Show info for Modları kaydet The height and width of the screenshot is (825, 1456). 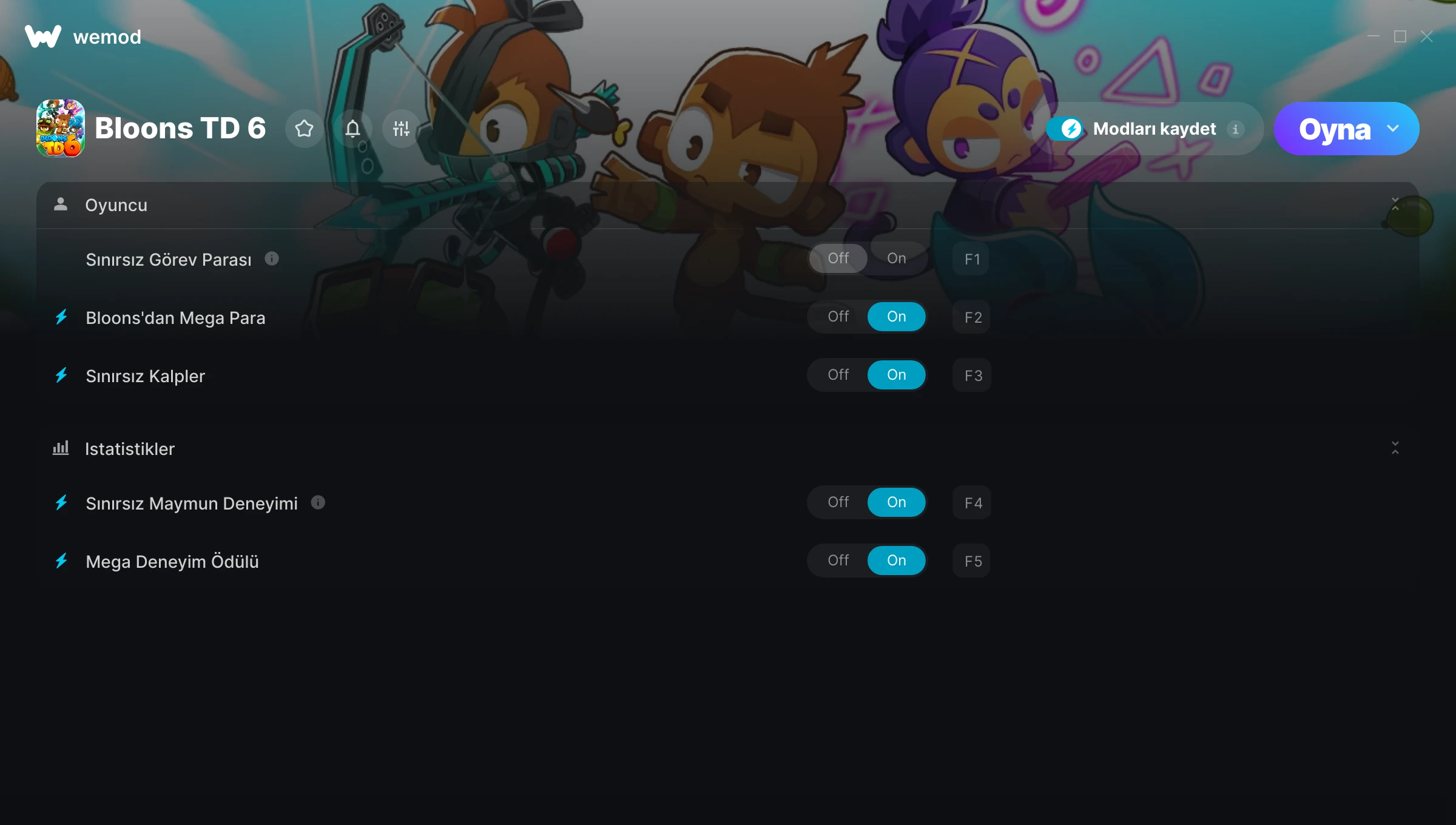[x=1235, y=129]
